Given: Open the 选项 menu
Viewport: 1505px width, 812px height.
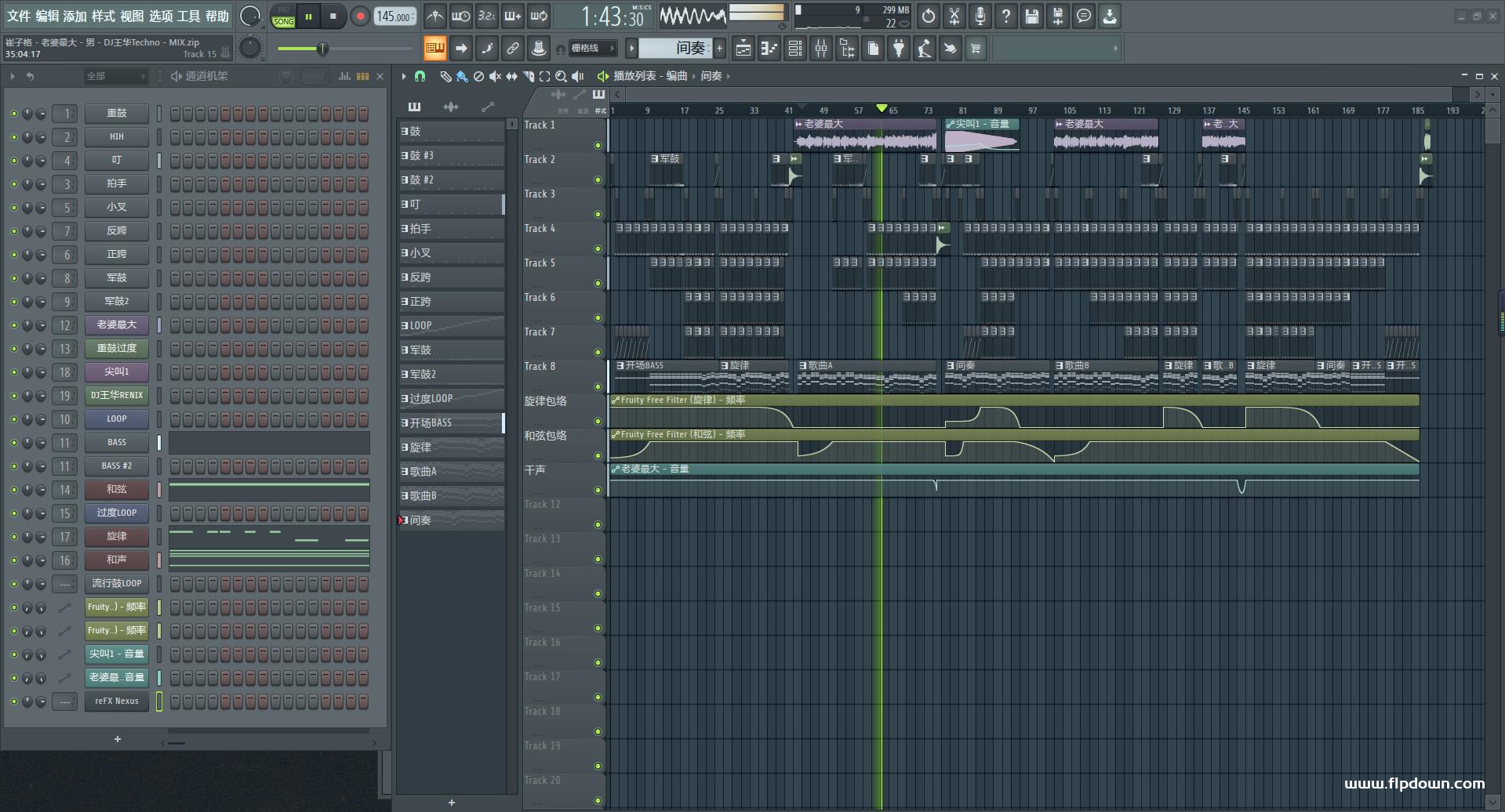Looking at the screenshot, I should point(160,16).
